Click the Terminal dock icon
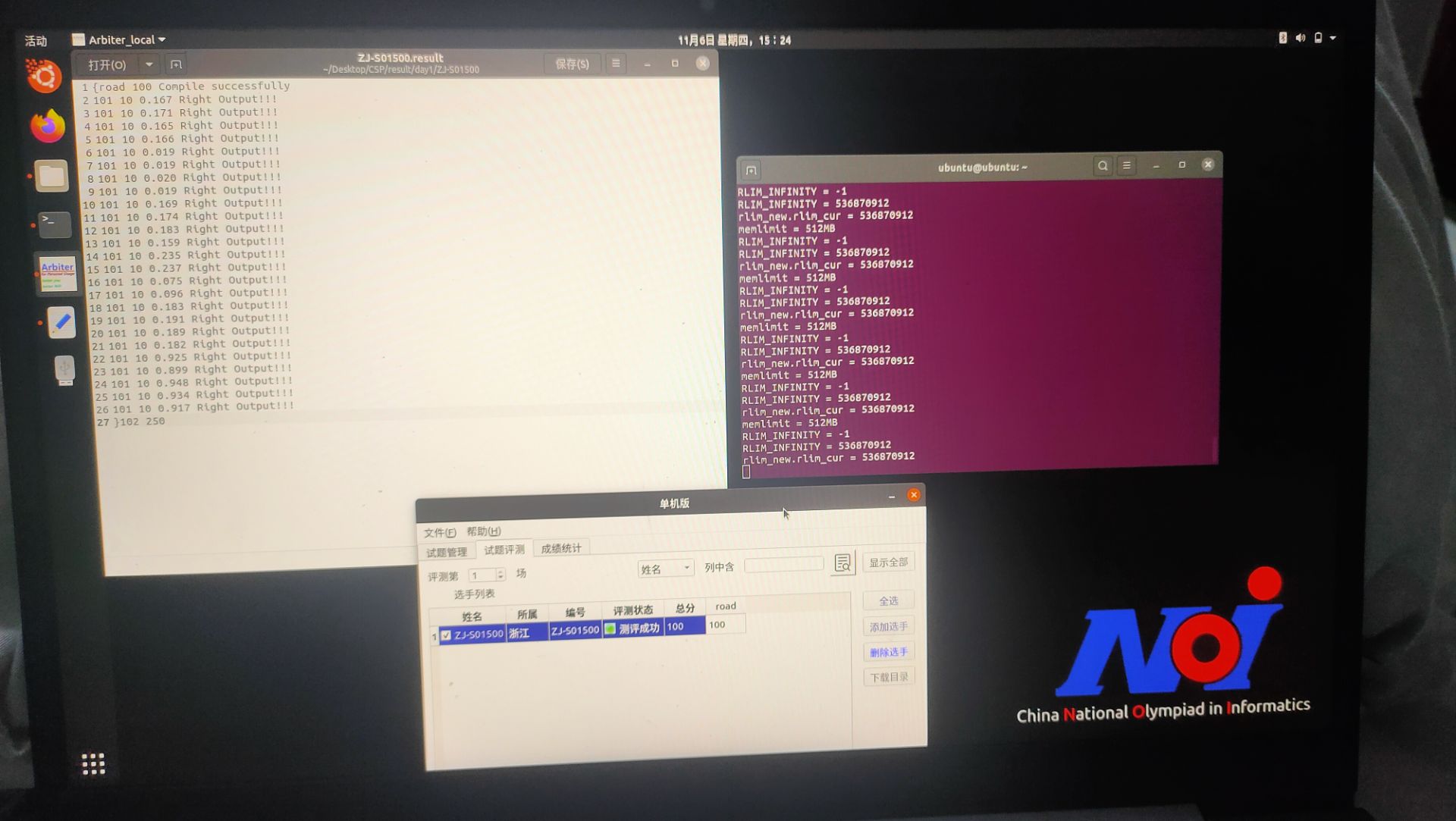Image resolution: width=1456 pixels, height=821 pixels. (55, 224)
